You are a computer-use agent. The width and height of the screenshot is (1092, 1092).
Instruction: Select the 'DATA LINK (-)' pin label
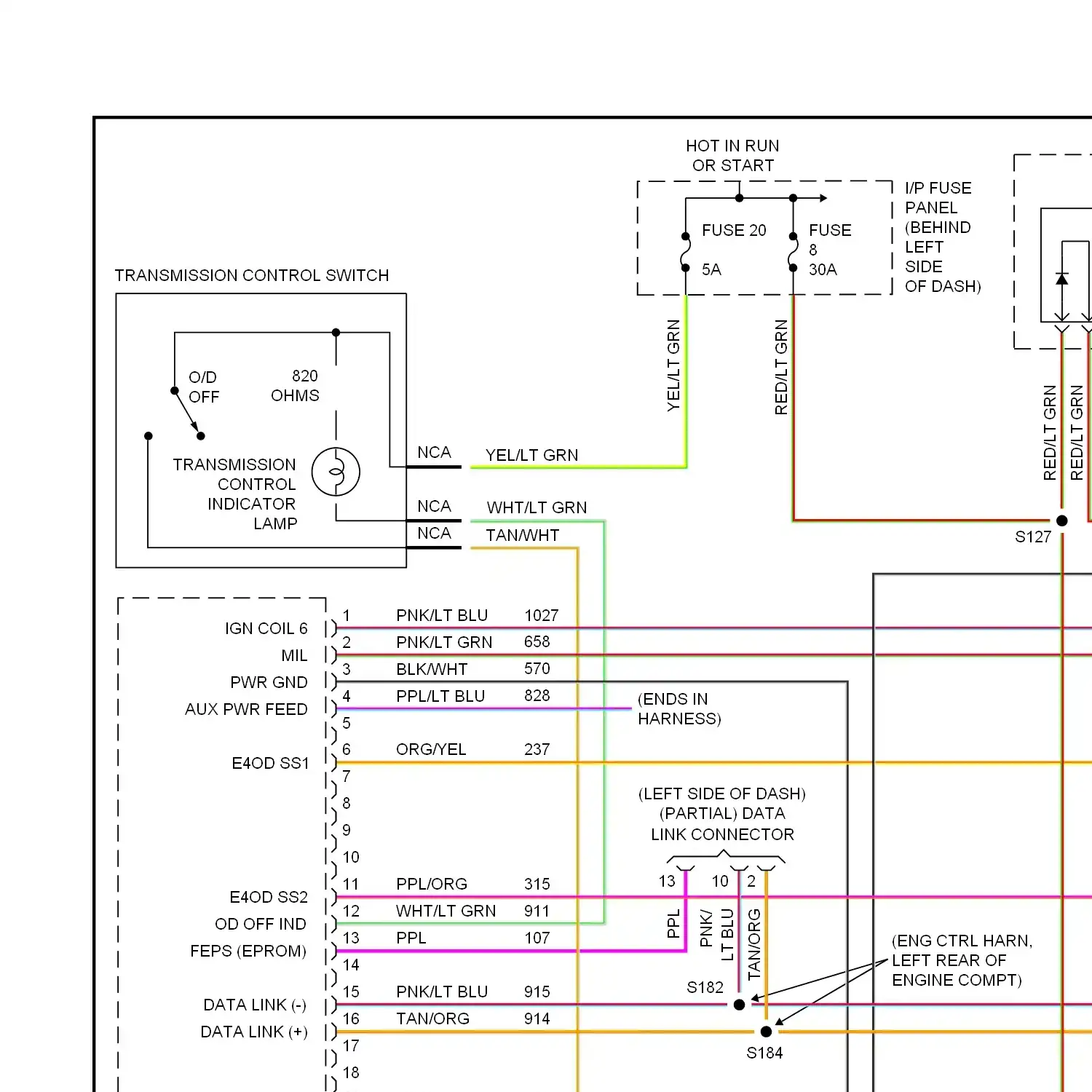(x=255, y=1005)
